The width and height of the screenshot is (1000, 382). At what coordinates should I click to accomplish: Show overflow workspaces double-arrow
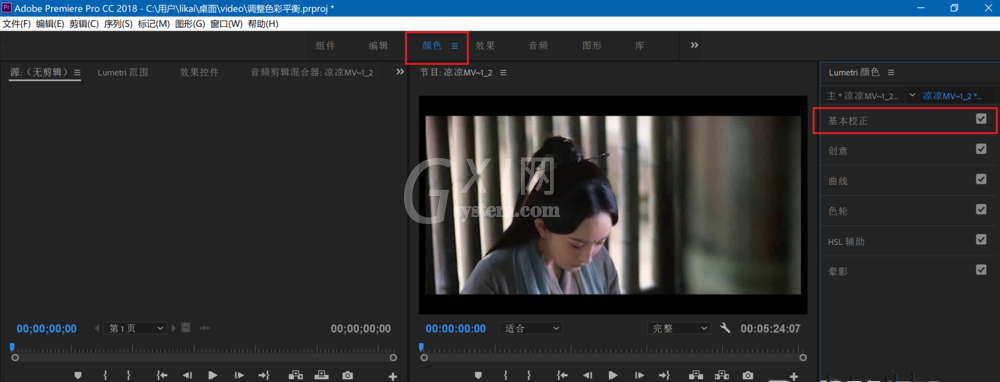(x=695, y=45)
